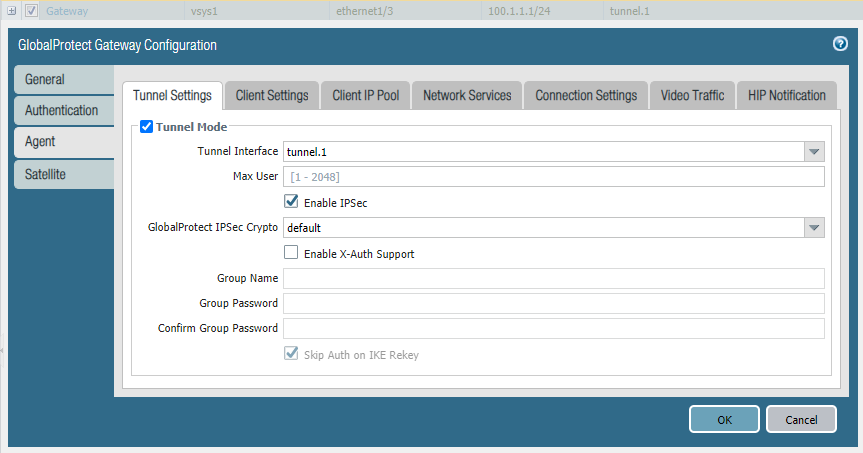Select the Agent side tab

(64, 142)
